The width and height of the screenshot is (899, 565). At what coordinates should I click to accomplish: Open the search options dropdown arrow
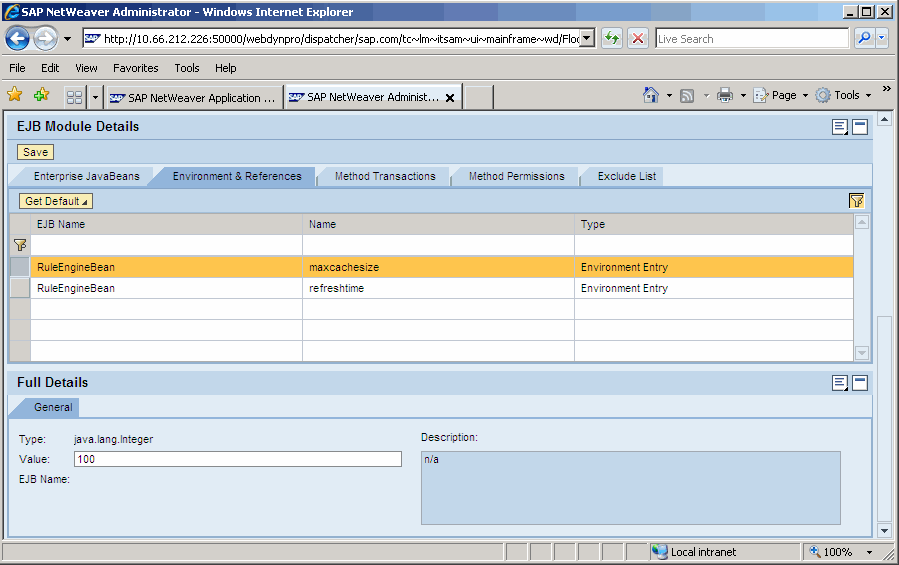coord(882,38)
